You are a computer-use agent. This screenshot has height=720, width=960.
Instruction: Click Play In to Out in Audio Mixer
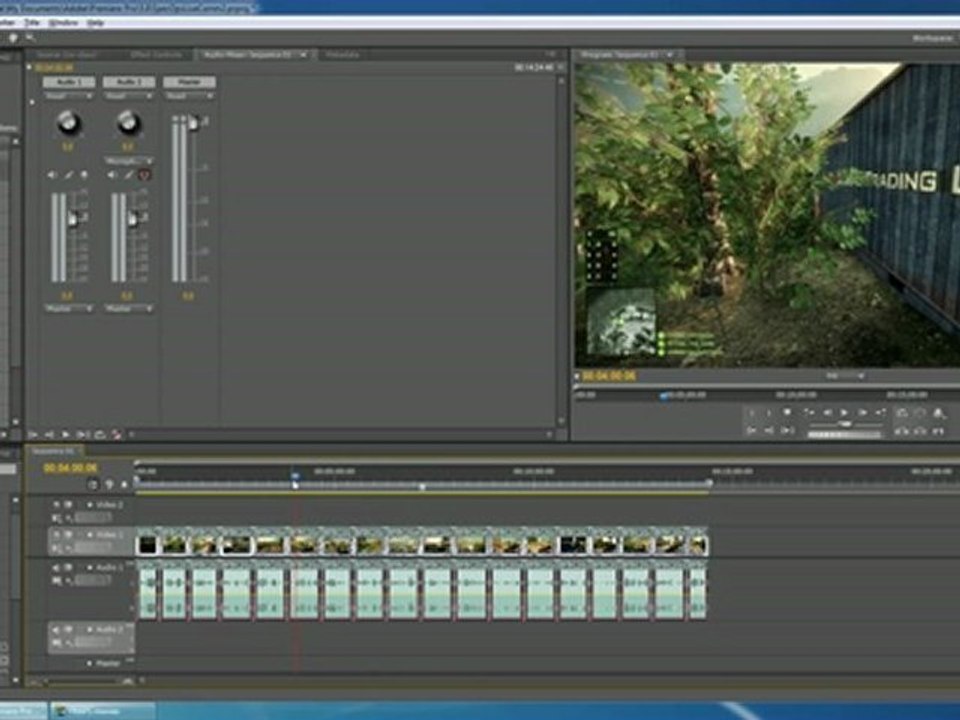[83, 434]
